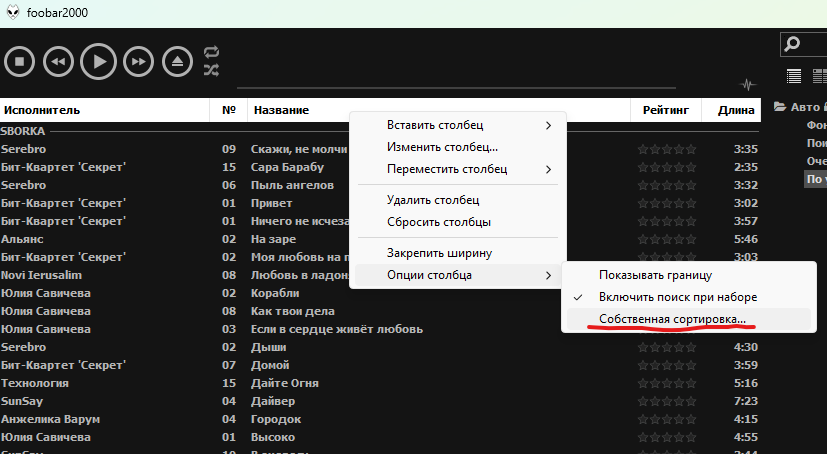Click the foobar2000 alien app icon
The height and width of the screenshot is (454, 827).
point(12,11)
